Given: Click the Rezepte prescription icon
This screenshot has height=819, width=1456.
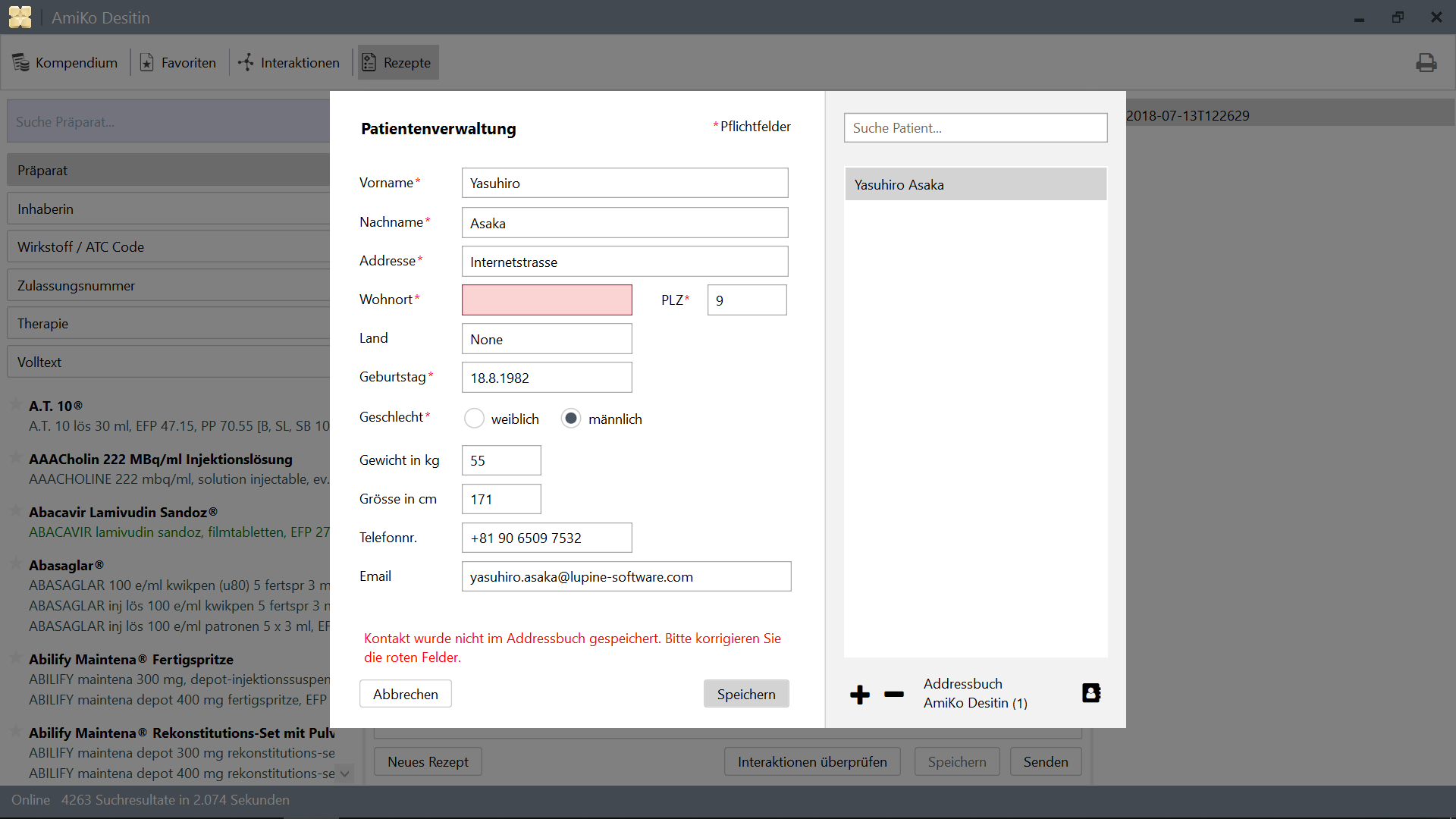Looking at the screenshot, I should click(x=369, y=63).
